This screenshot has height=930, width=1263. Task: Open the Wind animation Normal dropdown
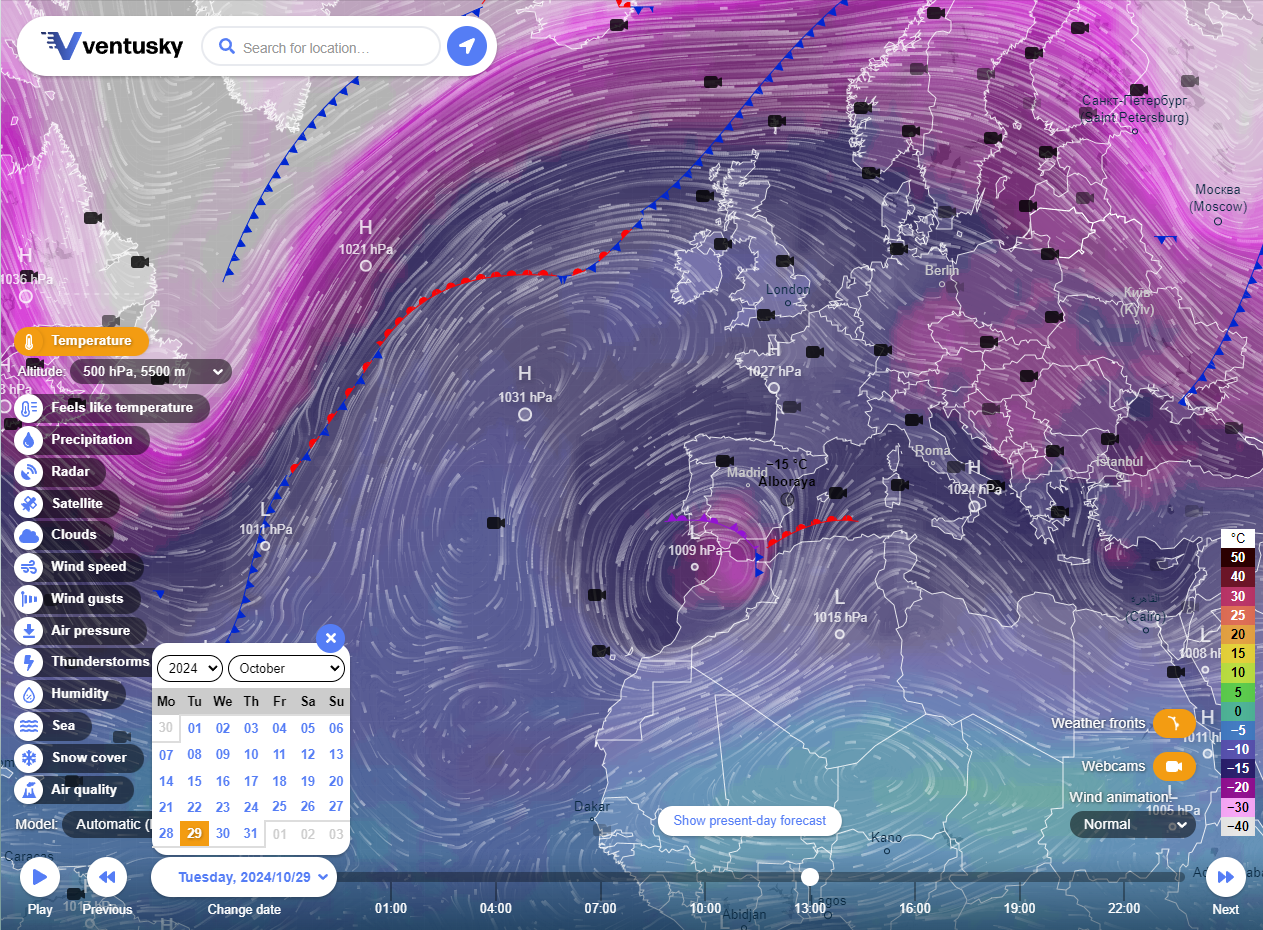pos(1133,824)
